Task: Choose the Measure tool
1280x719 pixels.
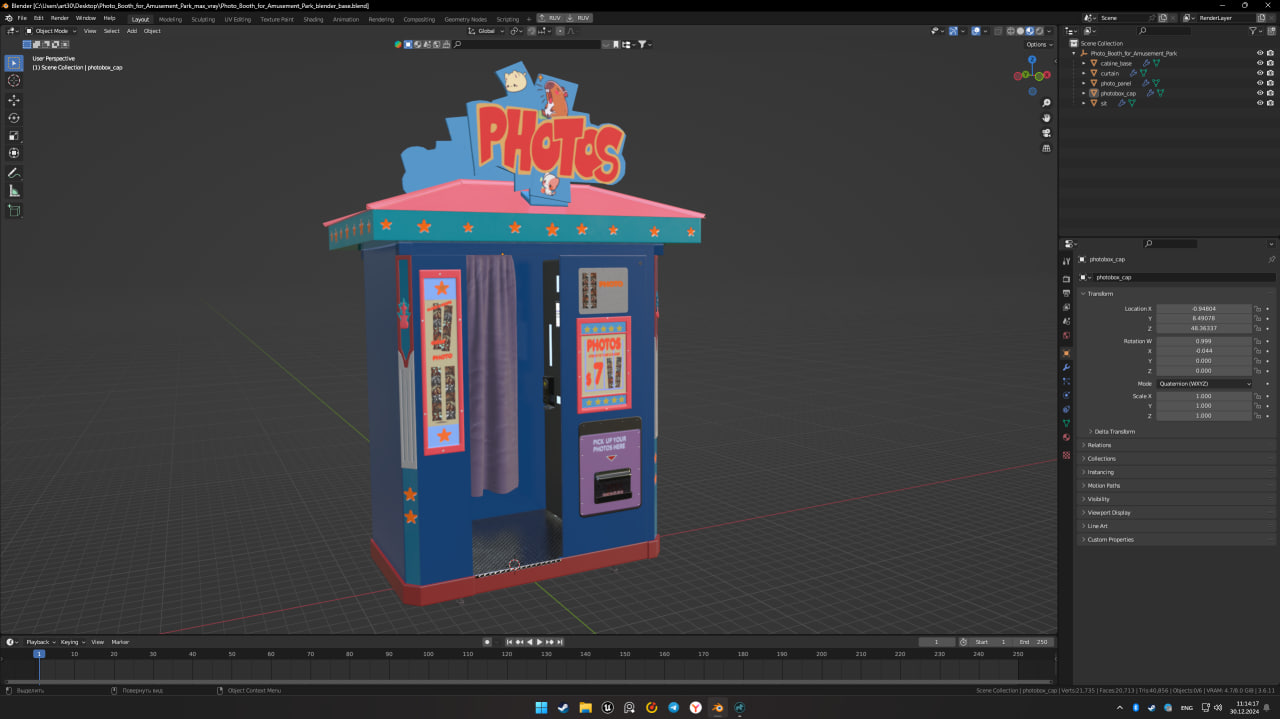Action: 14,191
